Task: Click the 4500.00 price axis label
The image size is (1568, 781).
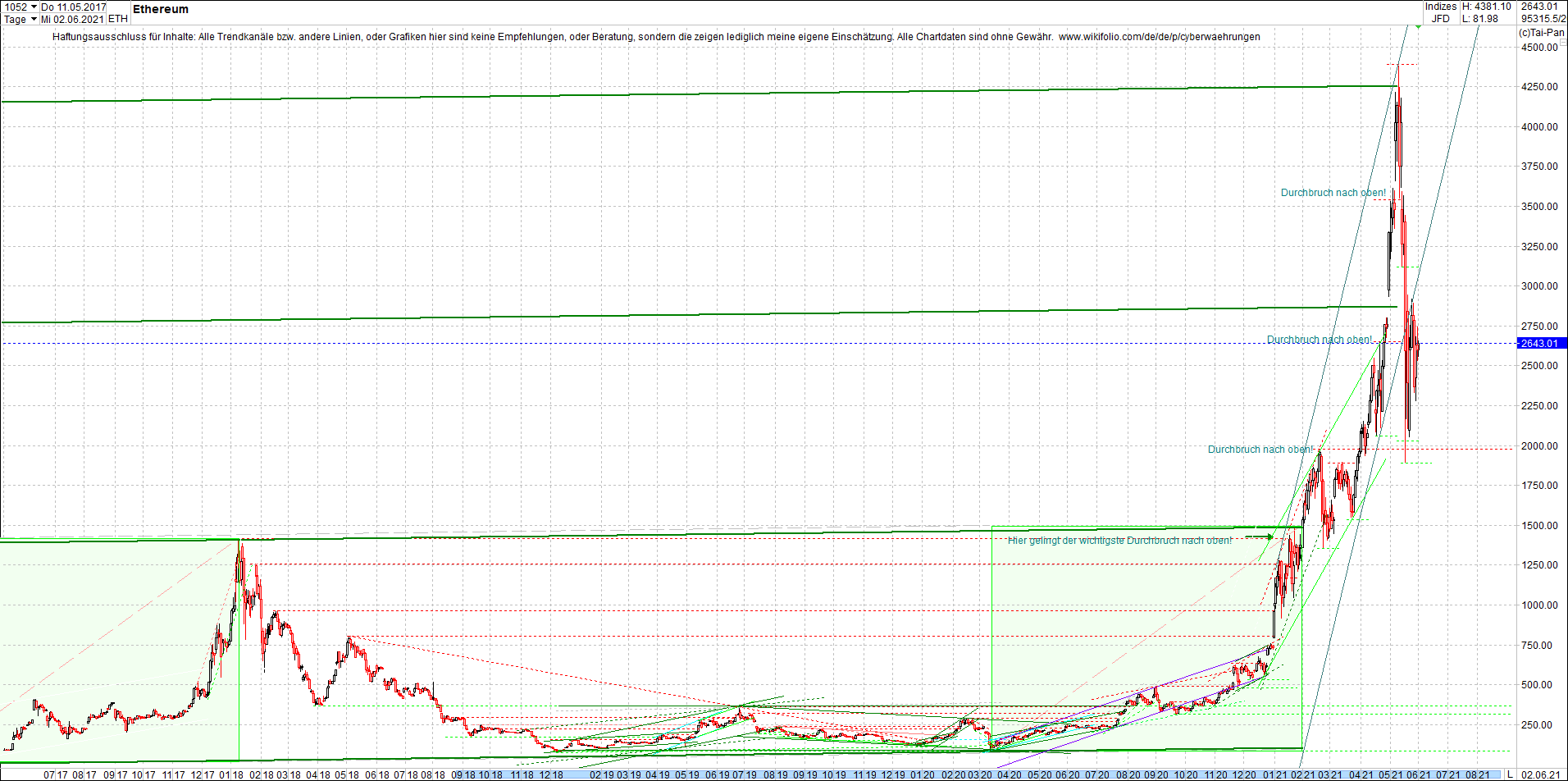Action: point(1539,48)
